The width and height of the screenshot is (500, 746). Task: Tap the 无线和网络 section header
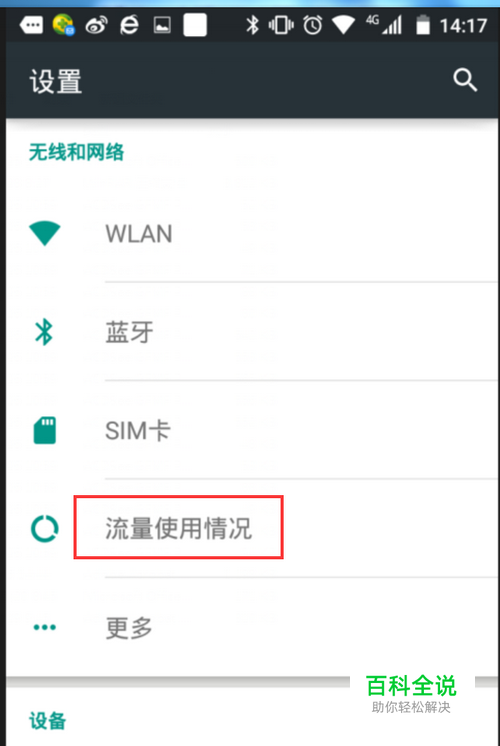77,152
